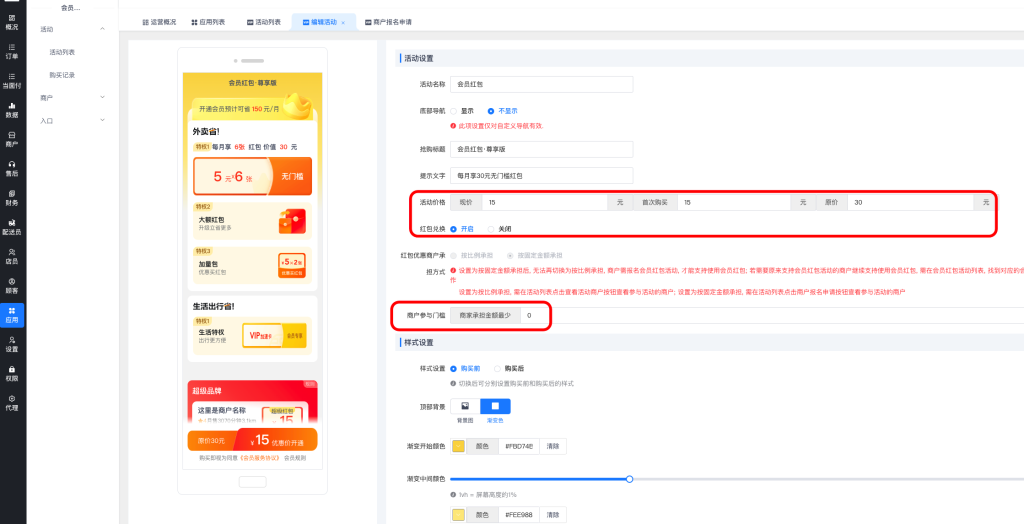The height and width of the screenshot is (524, 1024).
Task: Collapse the 活动 submenu group
Action: click(x=103, y=30)
